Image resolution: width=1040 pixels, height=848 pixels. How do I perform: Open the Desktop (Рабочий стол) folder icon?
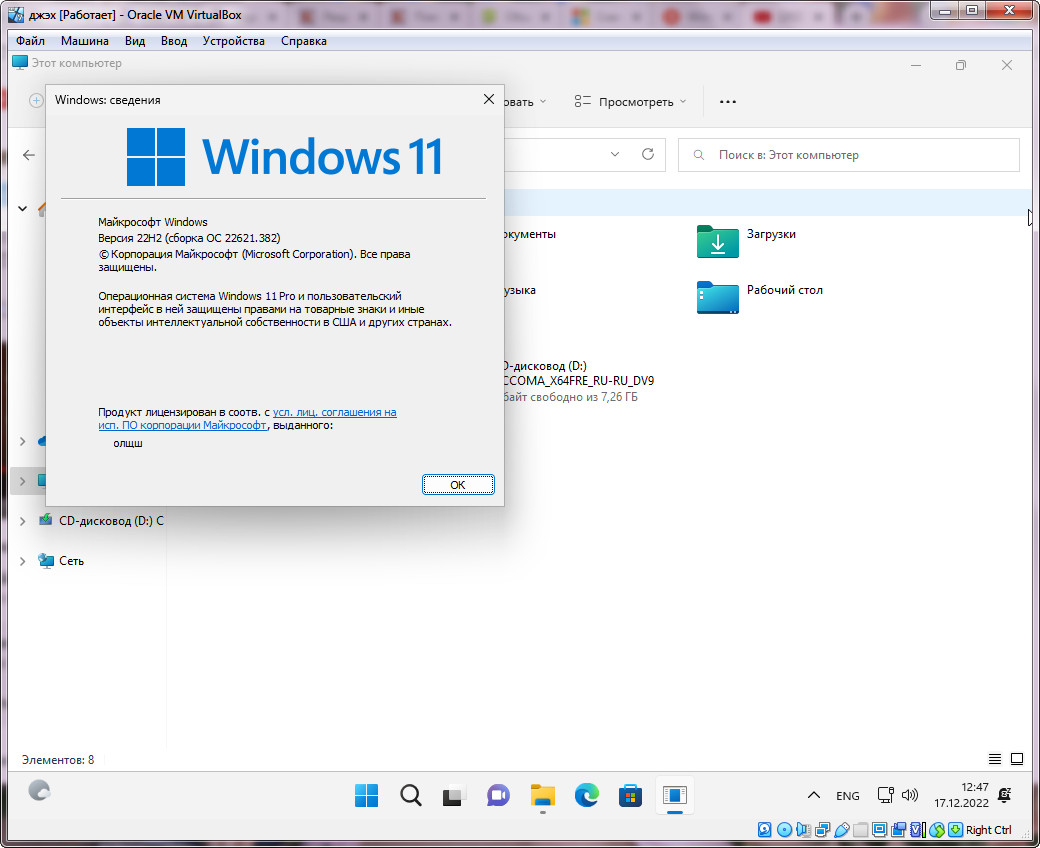coord(718,297)
